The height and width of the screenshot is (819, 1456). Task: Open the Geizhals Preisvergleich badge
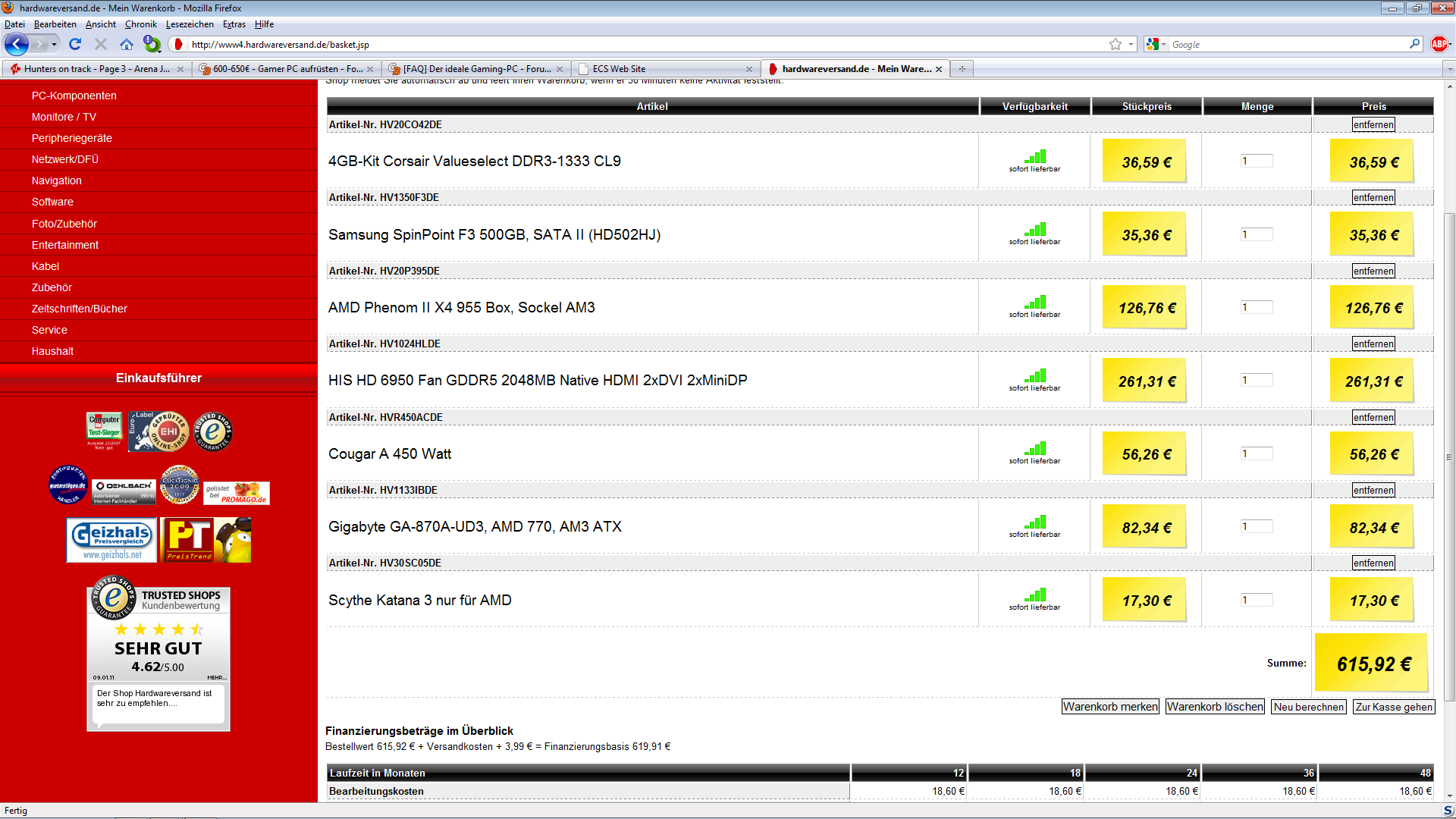[x=111, y=540]
